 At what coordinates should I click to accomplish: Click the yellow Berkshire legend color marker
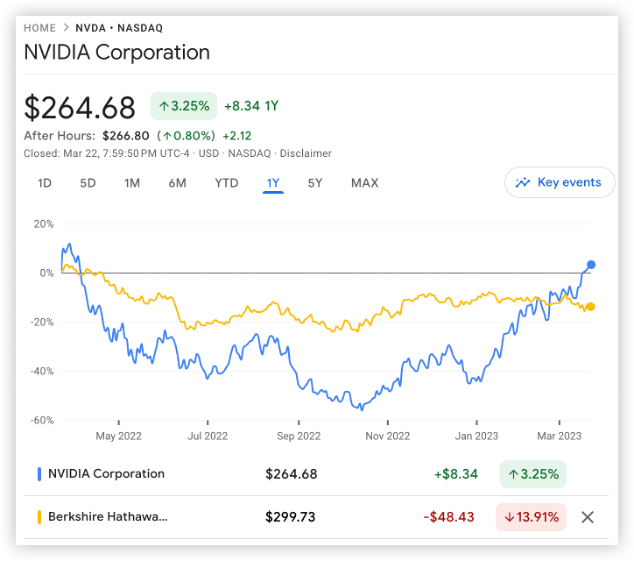click(39, 517)
